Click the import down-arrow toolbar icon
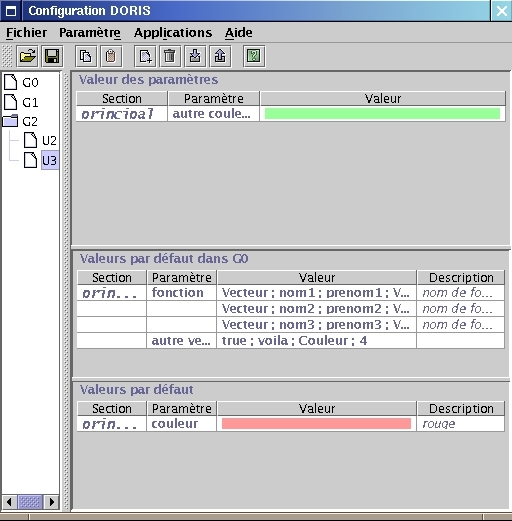The image size is (512, 521). click(x=195, y=56)
